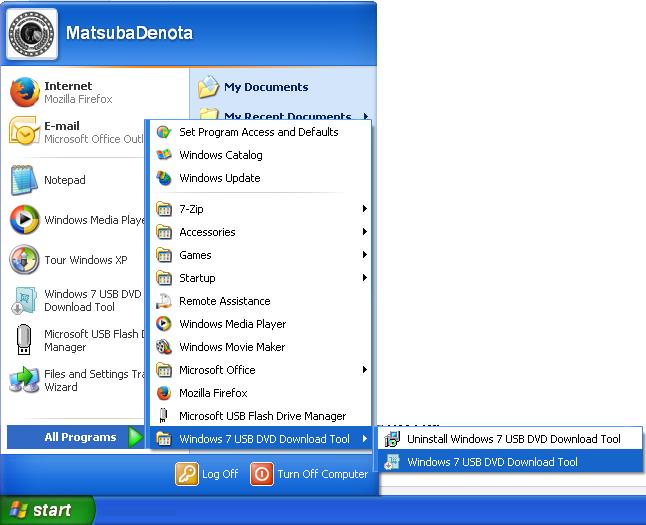Click the Mozilla Firefox icon beside Internet

[24, 92]
